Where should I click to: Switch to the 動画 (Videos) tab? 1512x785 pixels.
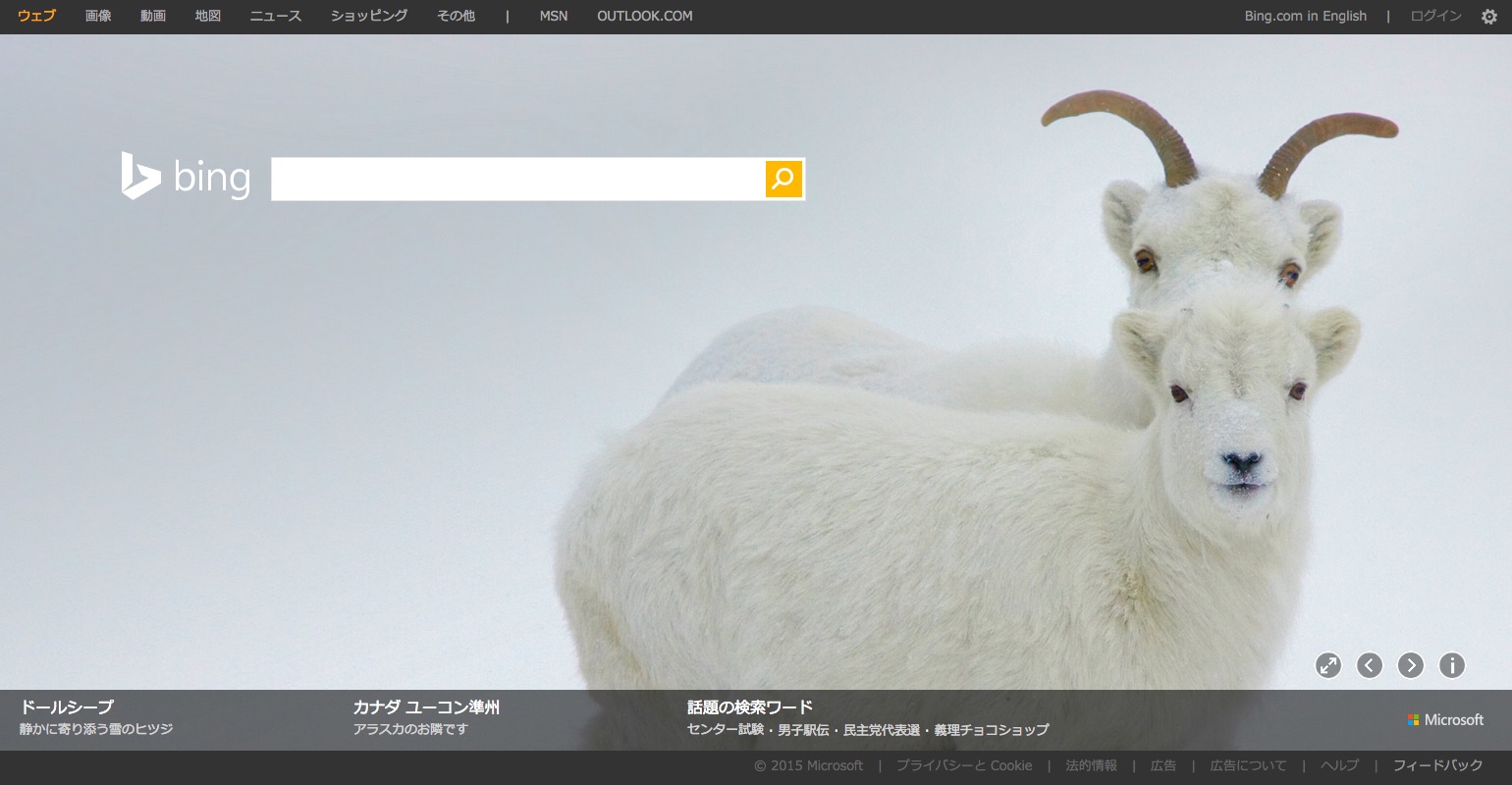tap(153, 16)
